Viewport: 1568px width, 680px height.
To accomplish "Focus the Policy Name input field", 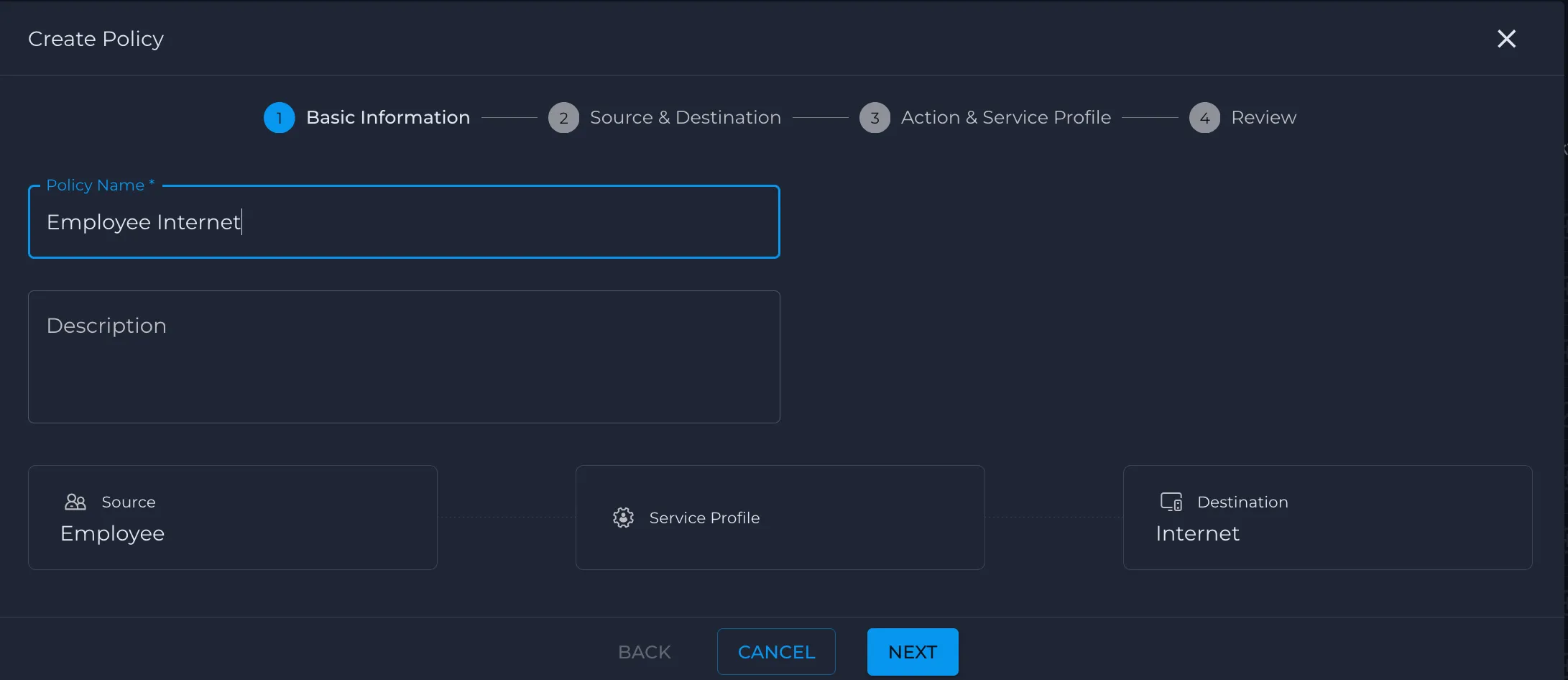I will pyautogui.click(x=404, y=222).
